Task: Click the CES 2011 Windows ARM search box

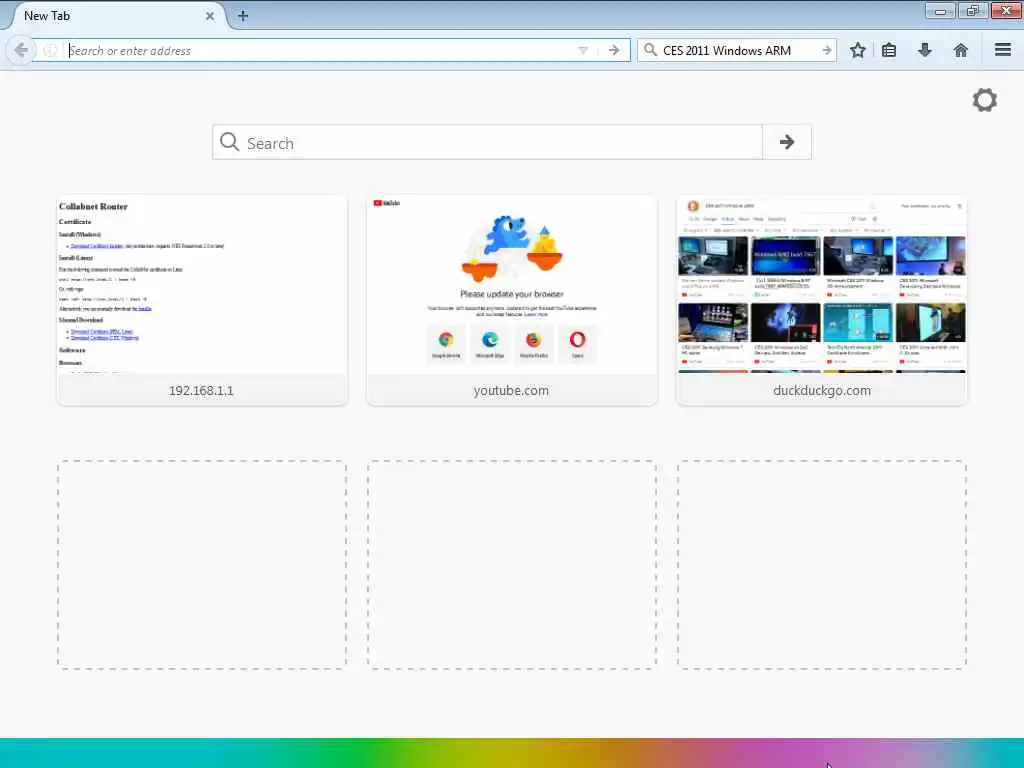Action: (x=738, y=50)
